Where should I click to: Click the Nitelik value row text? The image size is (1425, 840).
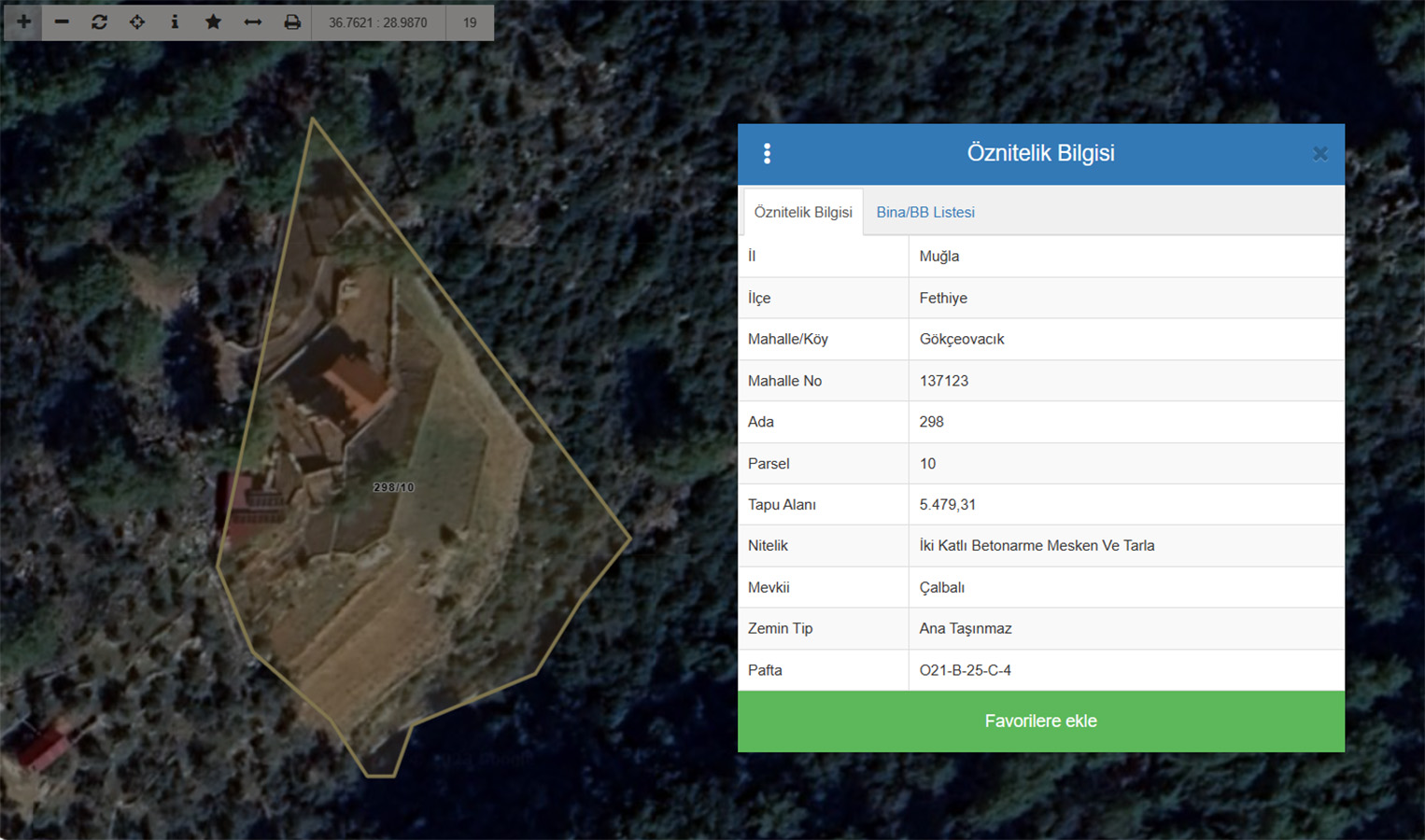coord(1037,545)
